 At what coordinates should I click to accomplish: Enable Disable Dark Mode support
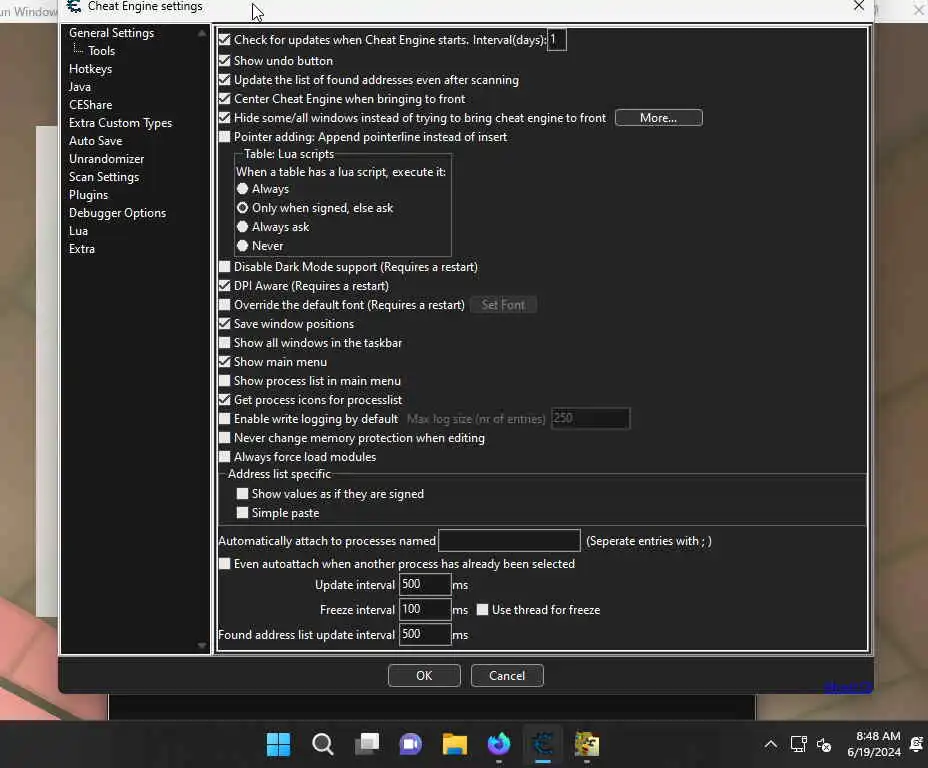click(x=224, y=266)
